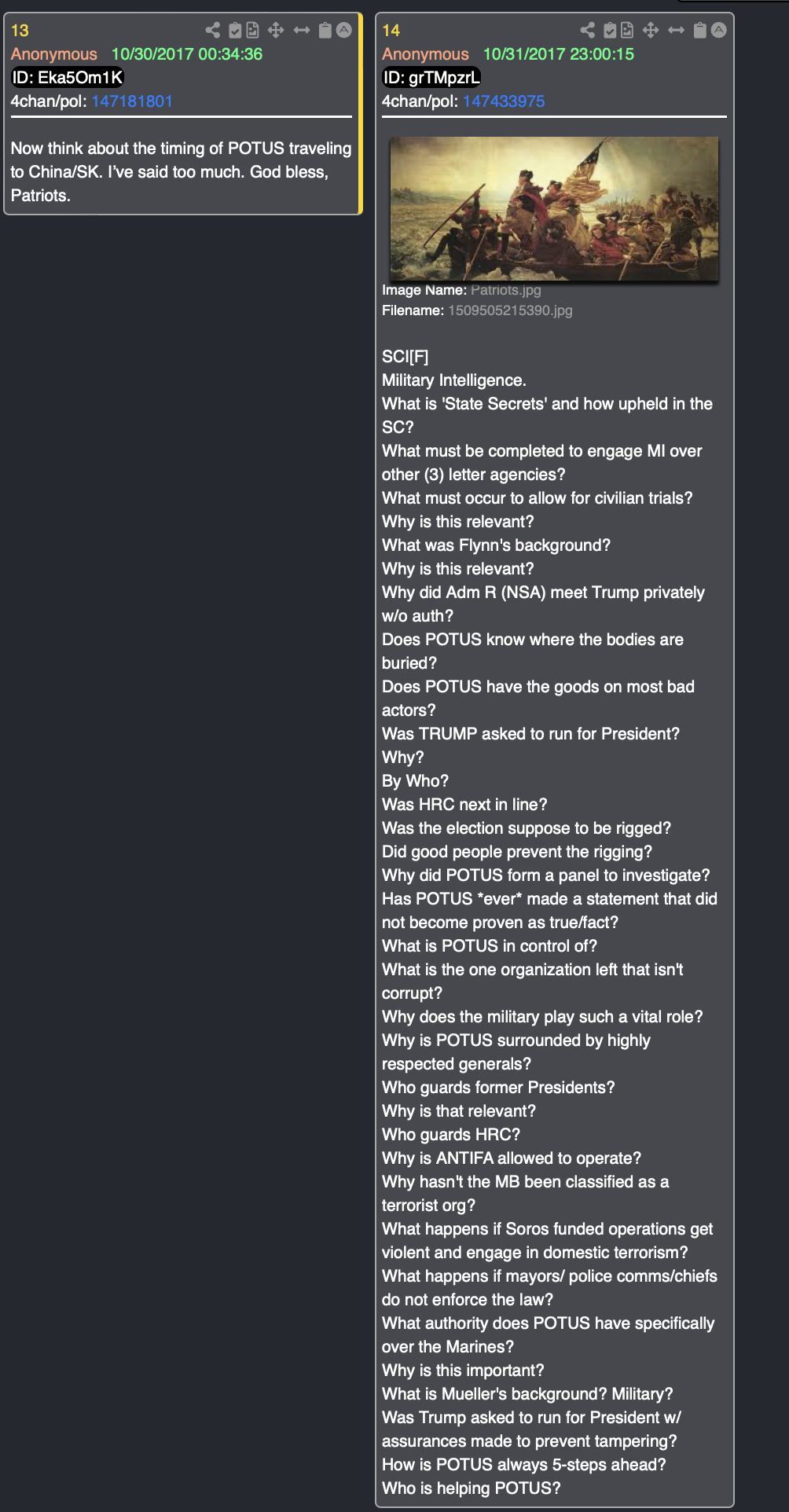
Task: Open 4chan/pol link 147433975
Action: 504,101
